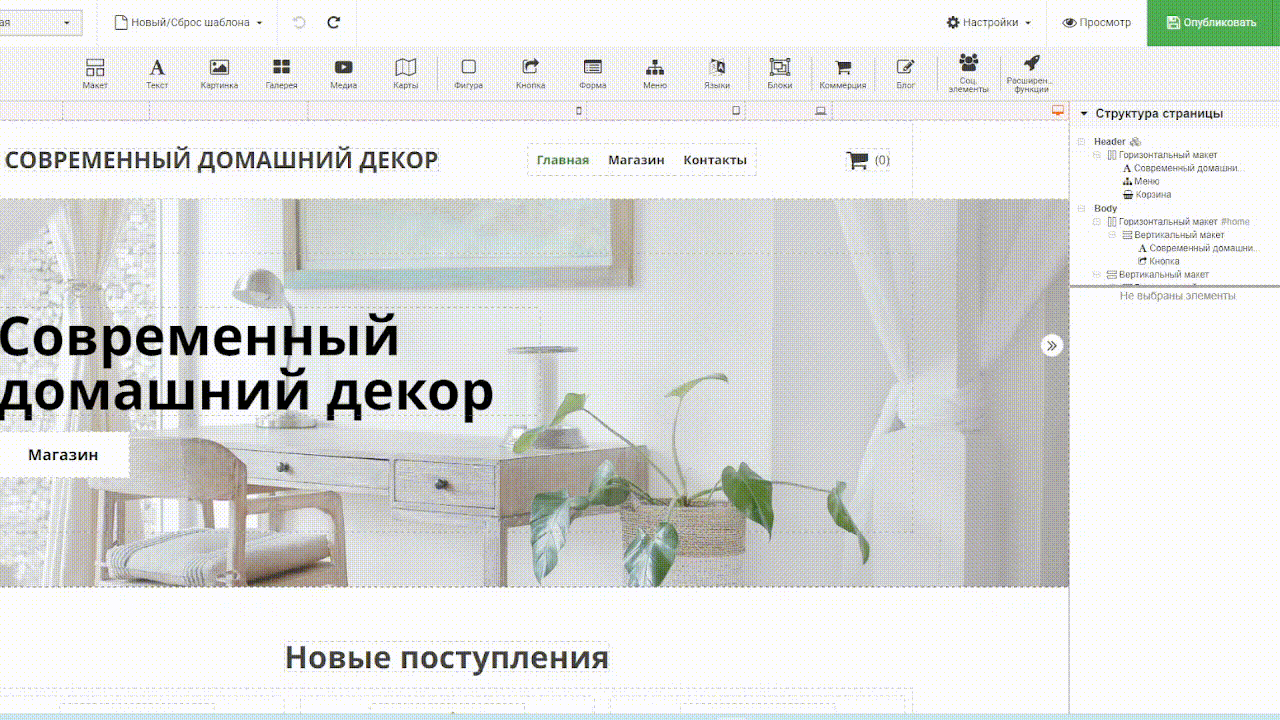Insert a Медиа video element
1280x720 pixels.
pyautogui.click(x=343, y=73)
